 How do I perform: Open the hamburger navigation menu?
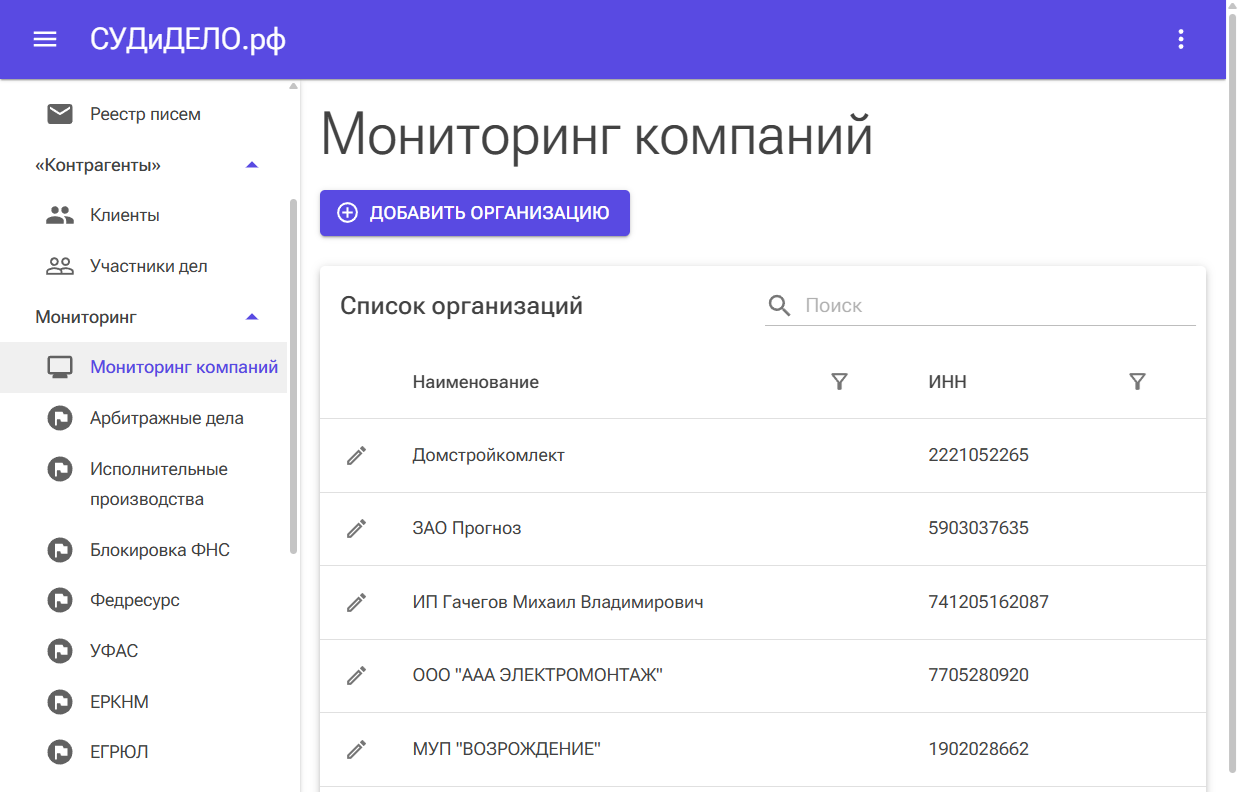pyautogui.click(x=45, y=39)
